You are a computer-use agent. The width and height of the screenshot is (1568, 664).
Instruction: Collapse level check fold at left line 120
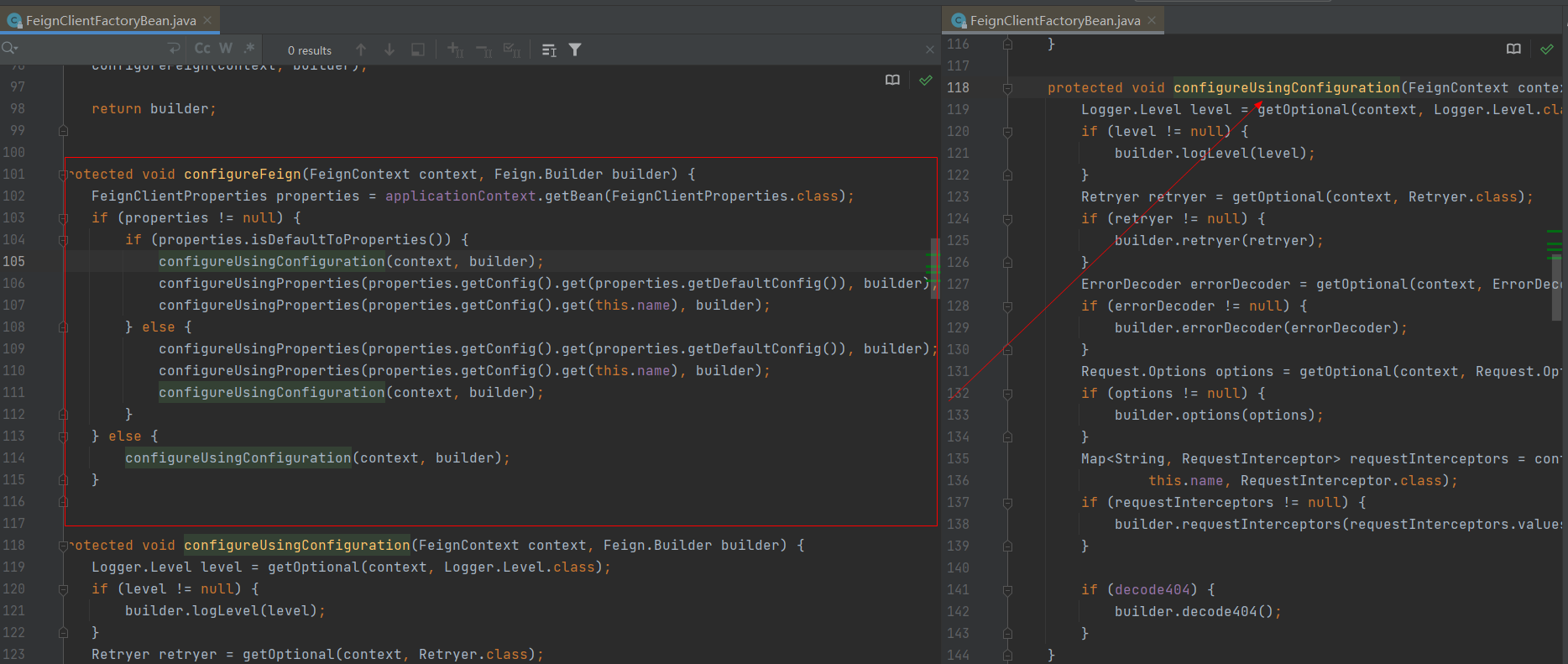click(x=63, y=589)
